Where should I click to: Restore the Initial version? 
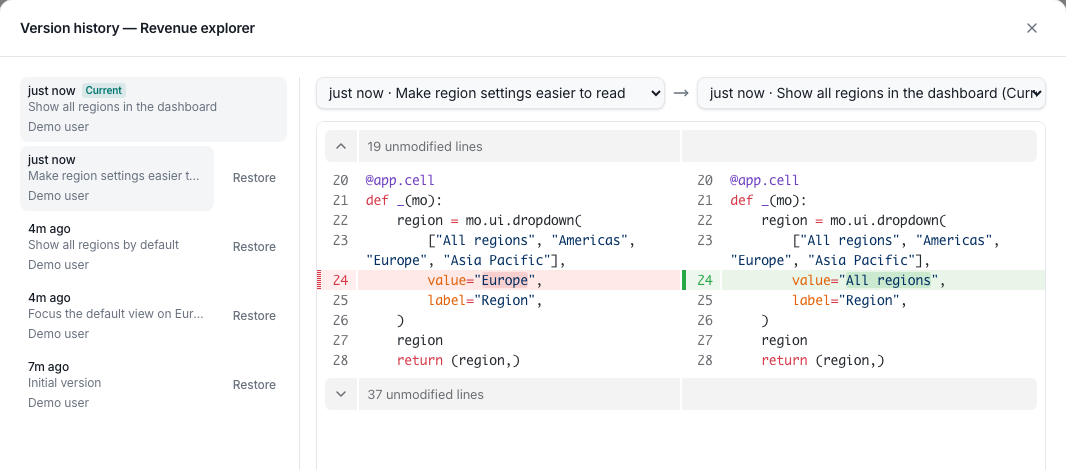(x=254, y=385)
